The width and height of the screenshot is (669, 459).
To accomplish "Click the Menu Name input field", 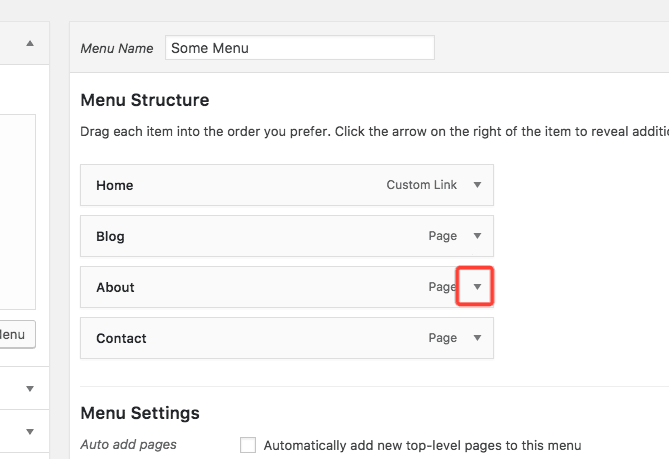I will pyautogui.click(x=300, y=48).
